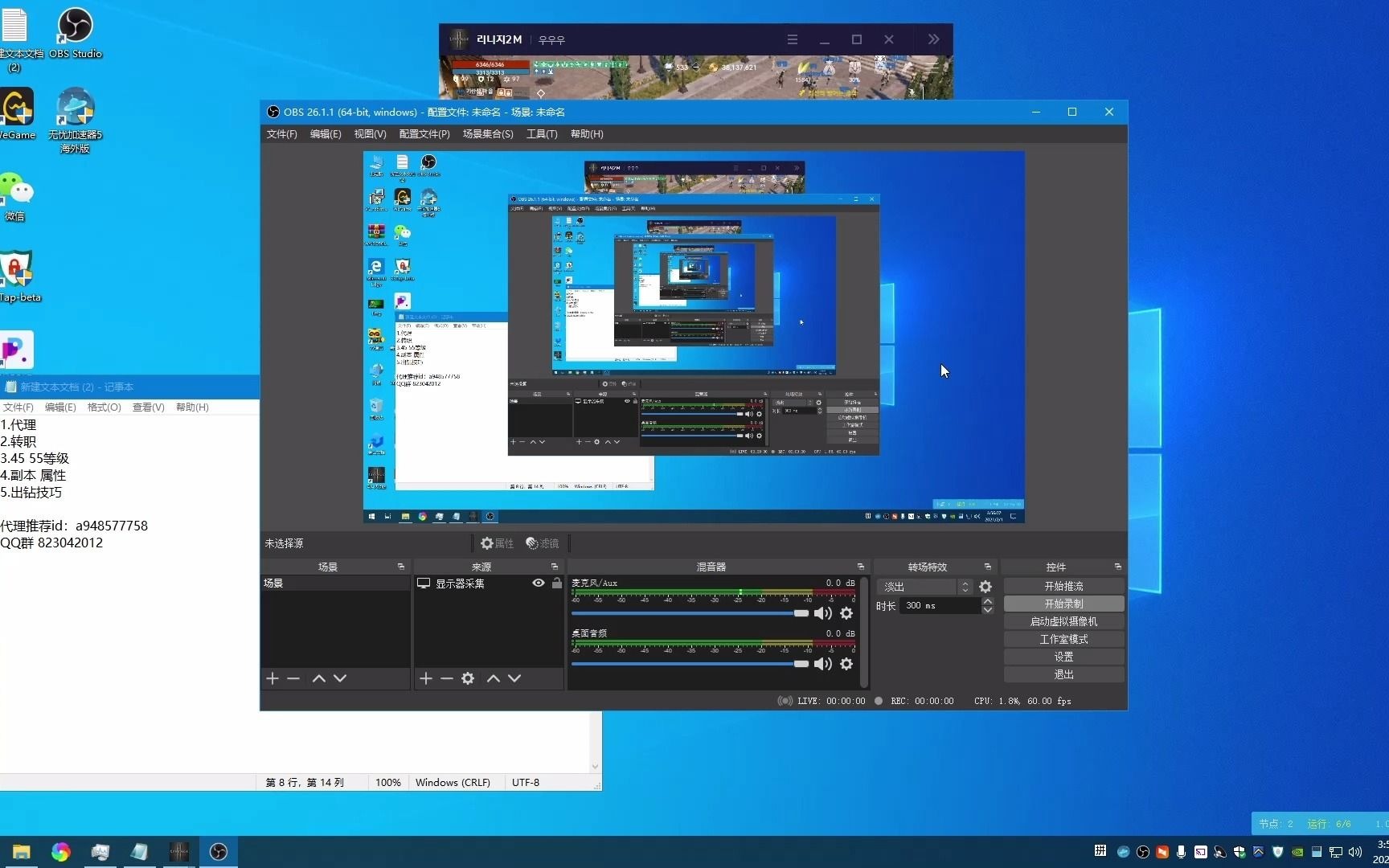Remove the selected scene with the minus icon
1389x868 pixels.
(293, 678)
